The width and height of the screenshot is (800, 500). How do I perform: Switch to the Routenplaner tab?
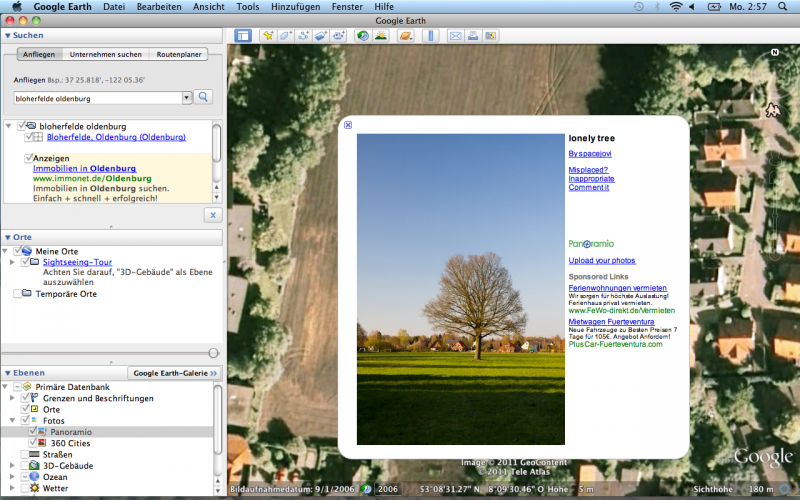point(178,54)
